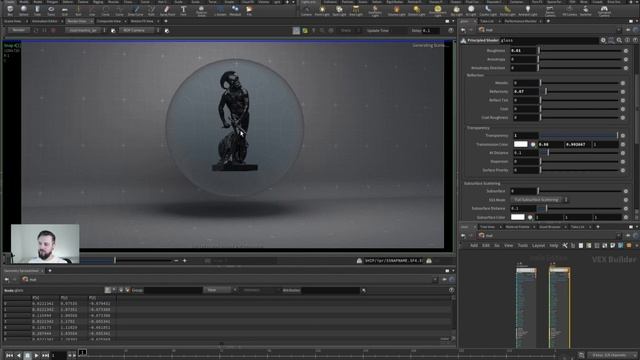
Task: Click the spreadsheet Group filter field
Action: (173, 290)
